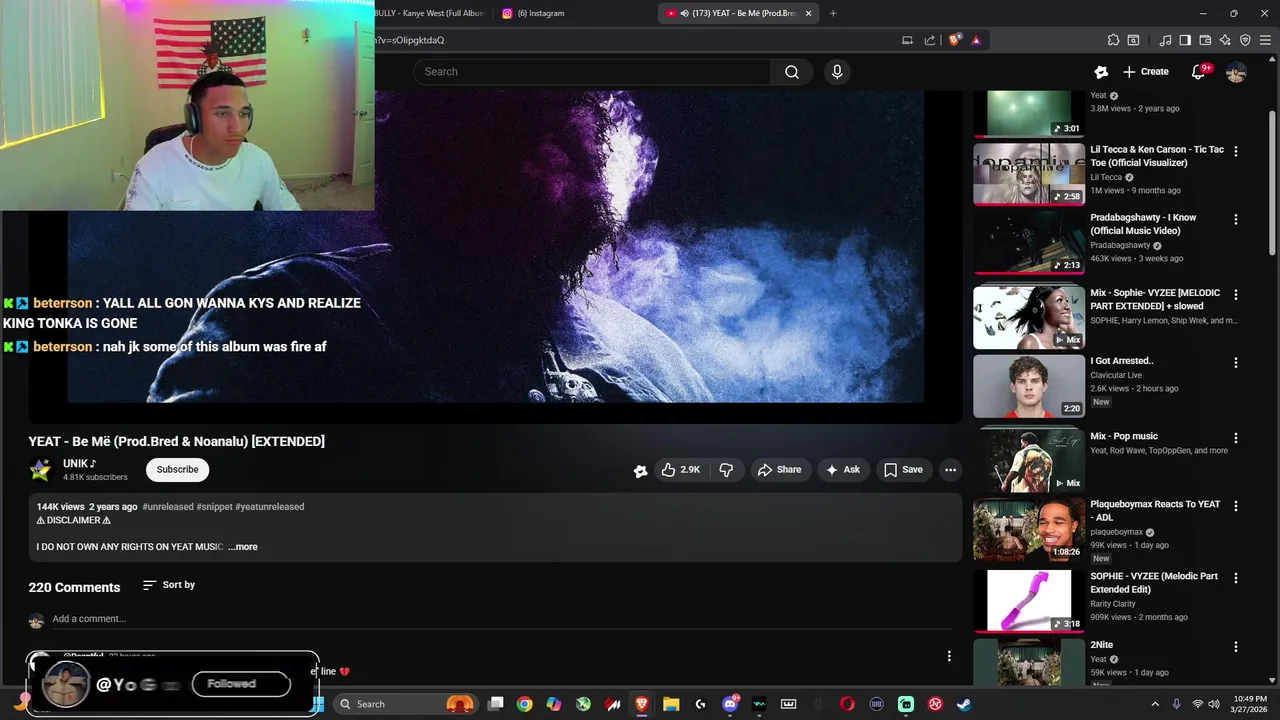Click sparkle icon left of Create
This screenshot has height=720, width=1280.
(x=1101, y=72)
